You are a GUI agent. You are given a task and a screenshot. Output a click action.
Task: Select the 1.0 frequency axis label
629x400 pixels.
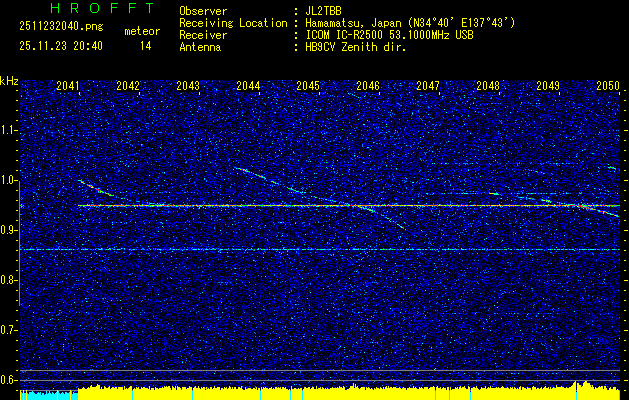pyautogui.click(x=9, y=180)
